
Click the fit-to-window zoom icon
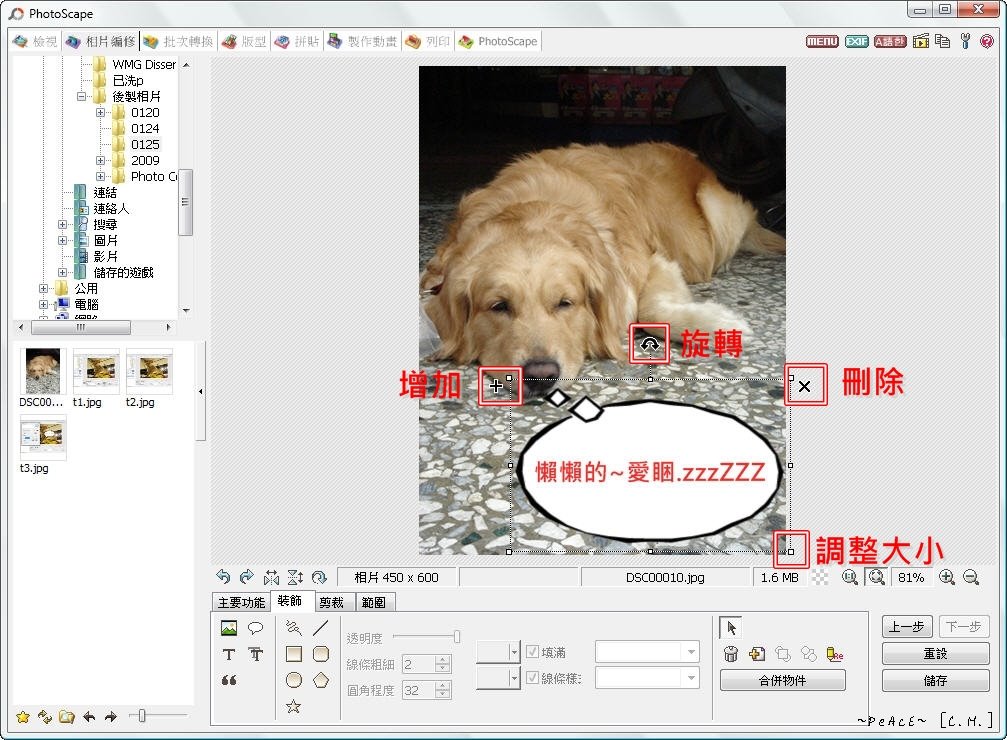[877, 577]
